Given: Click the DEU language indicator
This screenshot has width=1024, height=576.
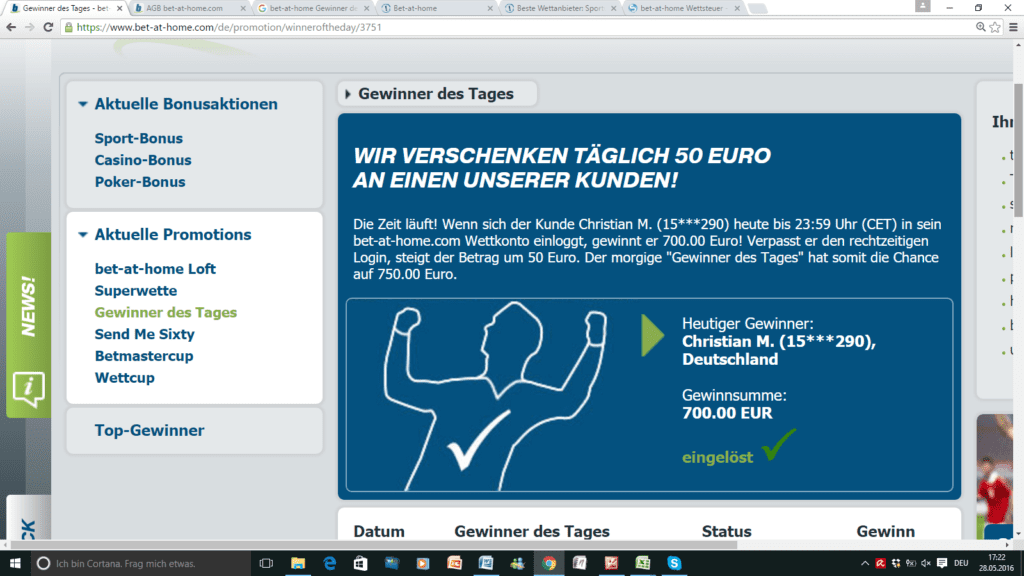Looking at the screenshot, I should pos(961,563).
